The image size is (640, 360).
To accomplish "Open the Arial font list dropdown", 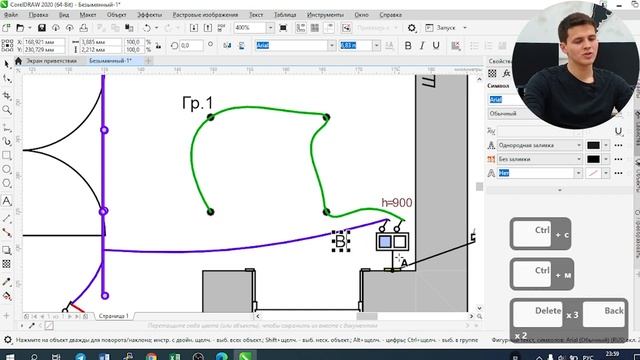I will click(332, 45).
